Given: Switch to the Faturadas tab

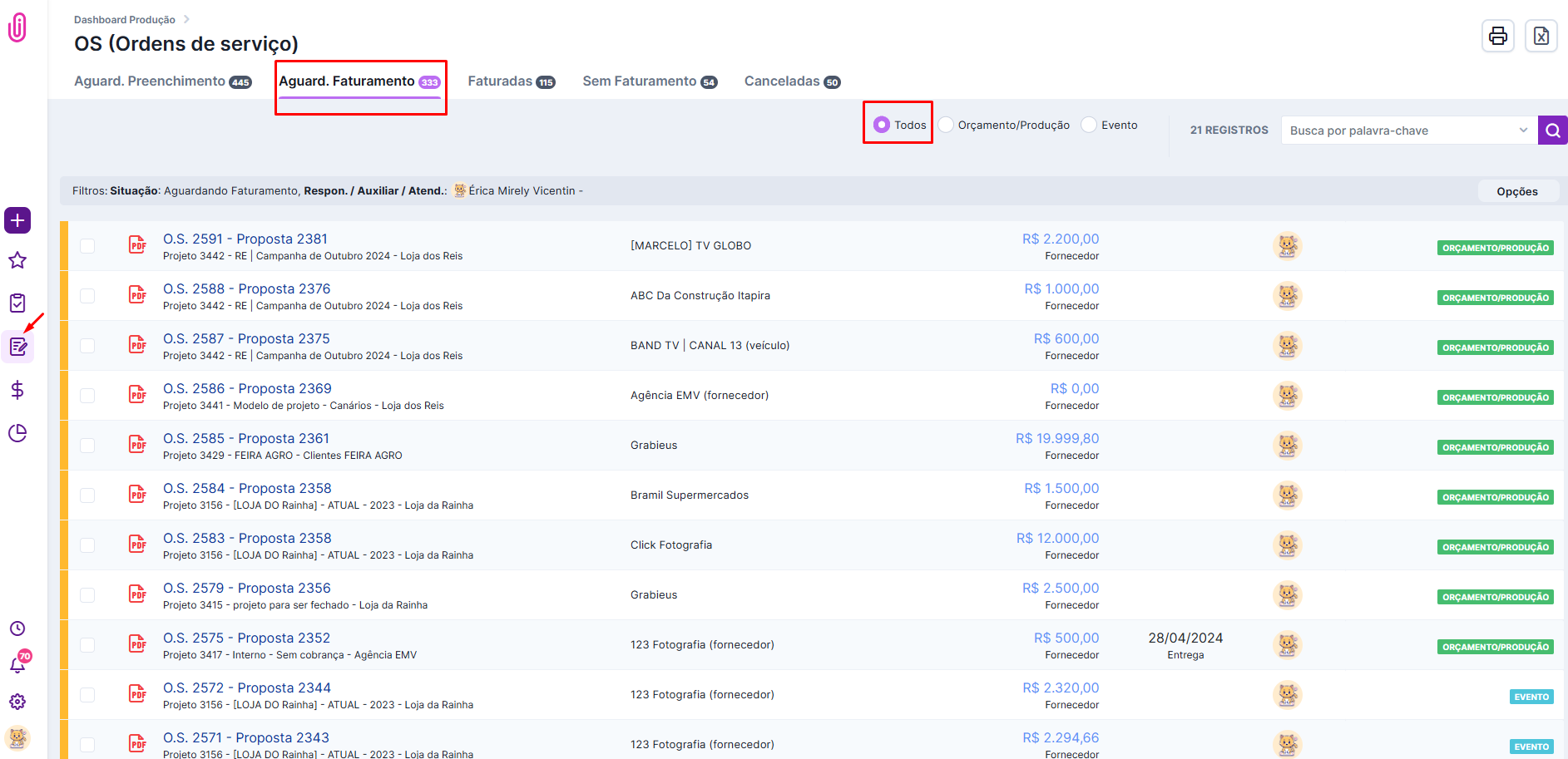Looking at the screenshot, I should tap(510, 81).
